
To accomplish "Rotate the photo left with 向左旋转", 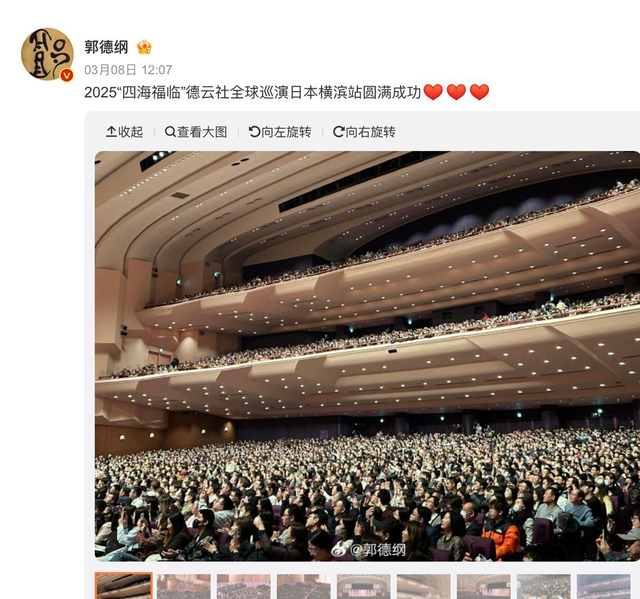I will click(x=280, y=132).
